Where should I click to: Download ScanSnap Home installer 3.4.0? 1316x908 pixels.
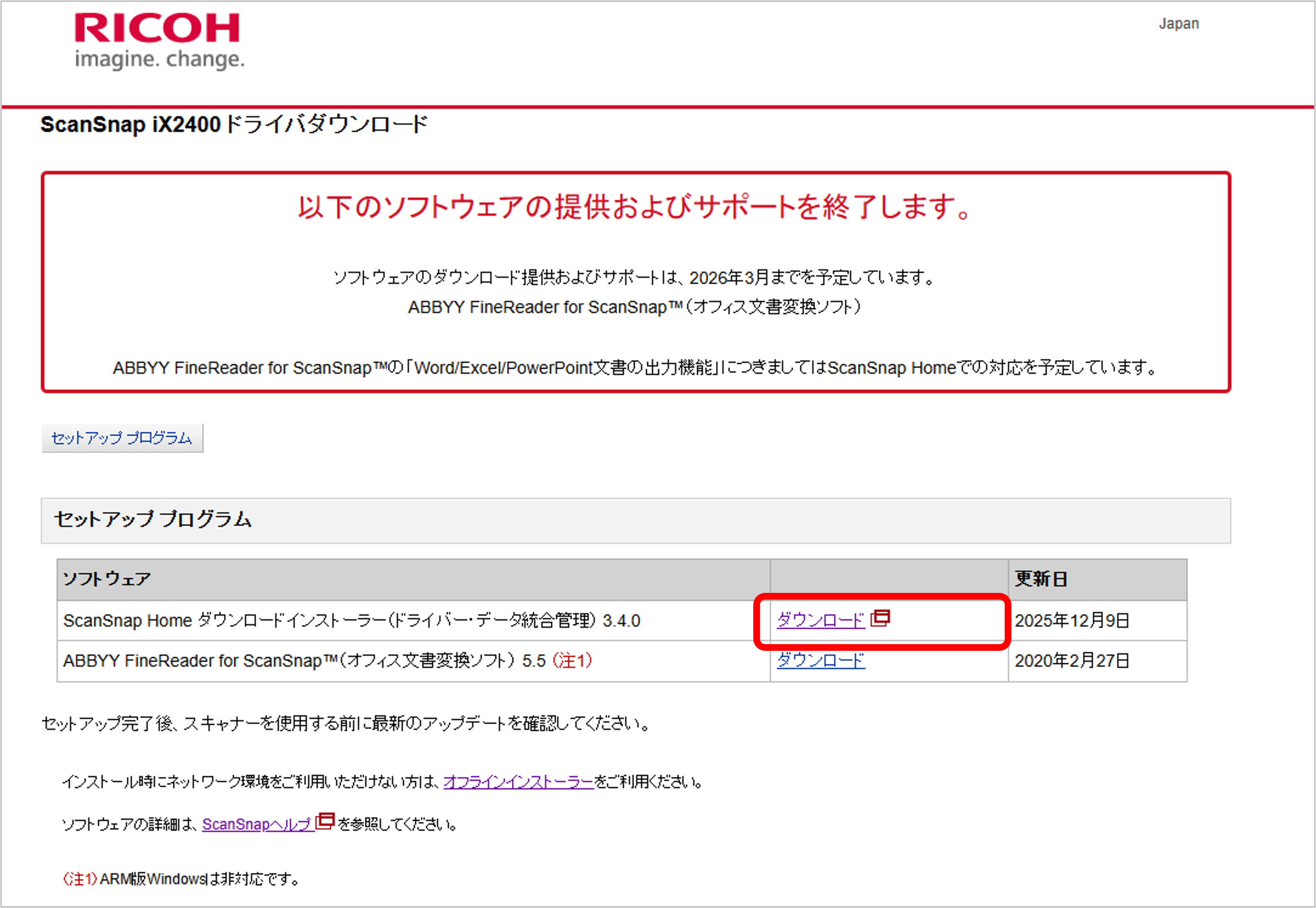pyautogui.click(x=820, y=620)
